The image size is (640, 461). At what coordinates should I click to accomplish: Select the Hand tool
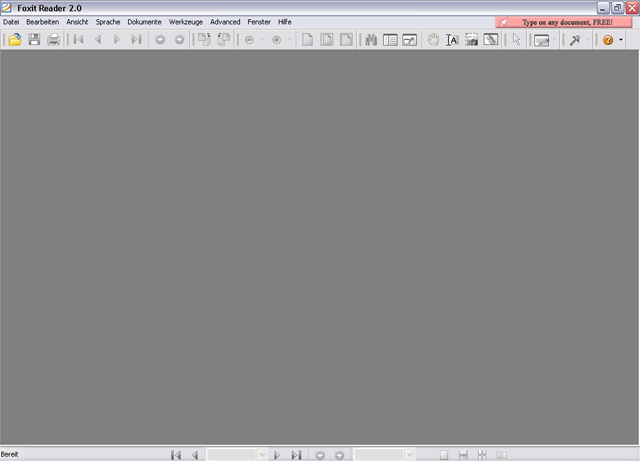click(x=433, y=40)
